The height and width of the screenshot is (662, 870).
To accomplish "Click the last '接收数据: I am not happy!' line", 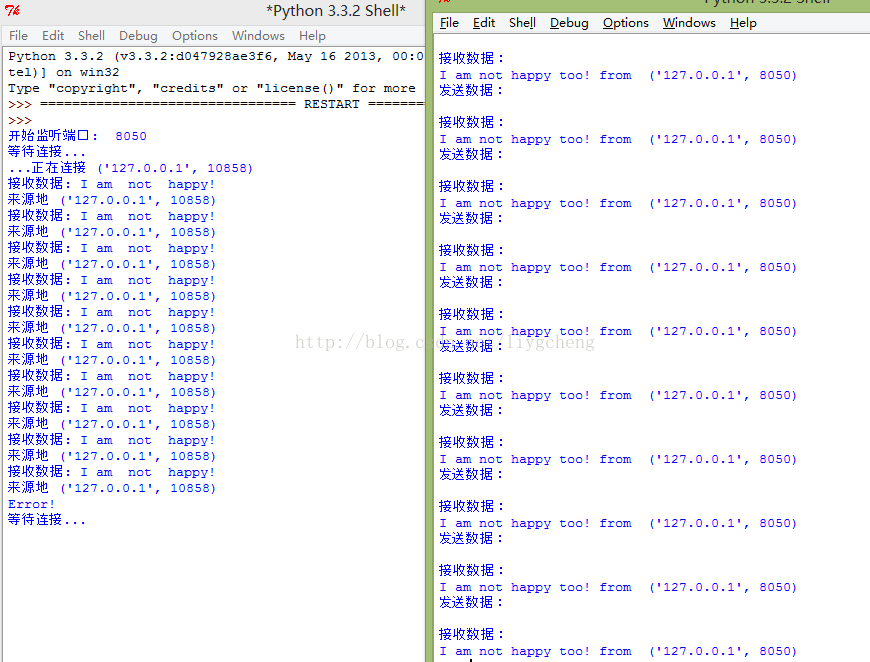I will (111, 472).
